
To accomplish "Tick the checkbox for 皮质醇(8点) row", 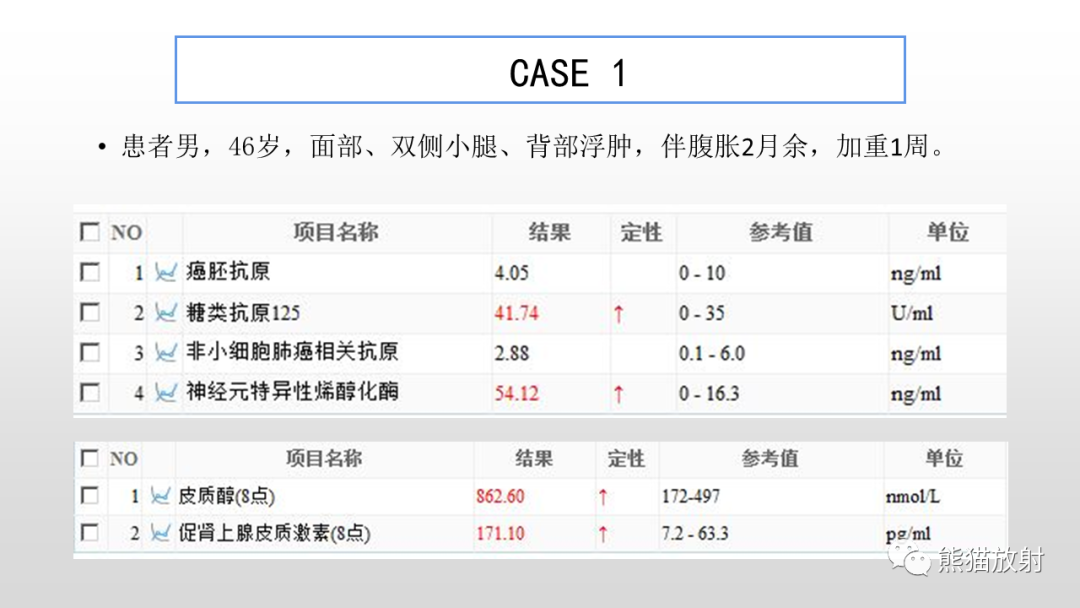I will click(x=90, y=495).
